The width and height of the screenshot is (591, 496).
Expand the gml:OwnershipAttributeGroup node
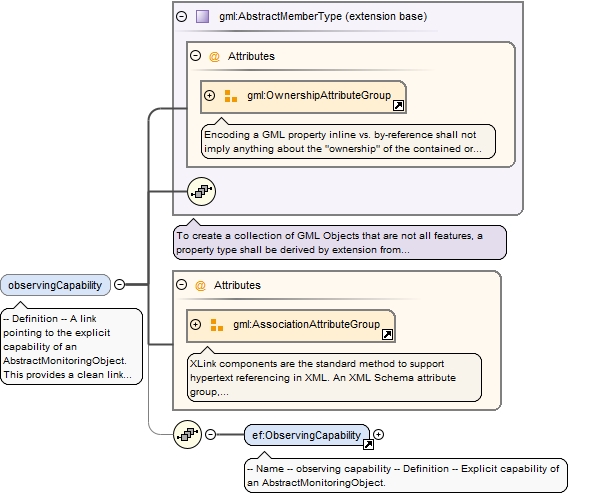[x=210, y=95]
